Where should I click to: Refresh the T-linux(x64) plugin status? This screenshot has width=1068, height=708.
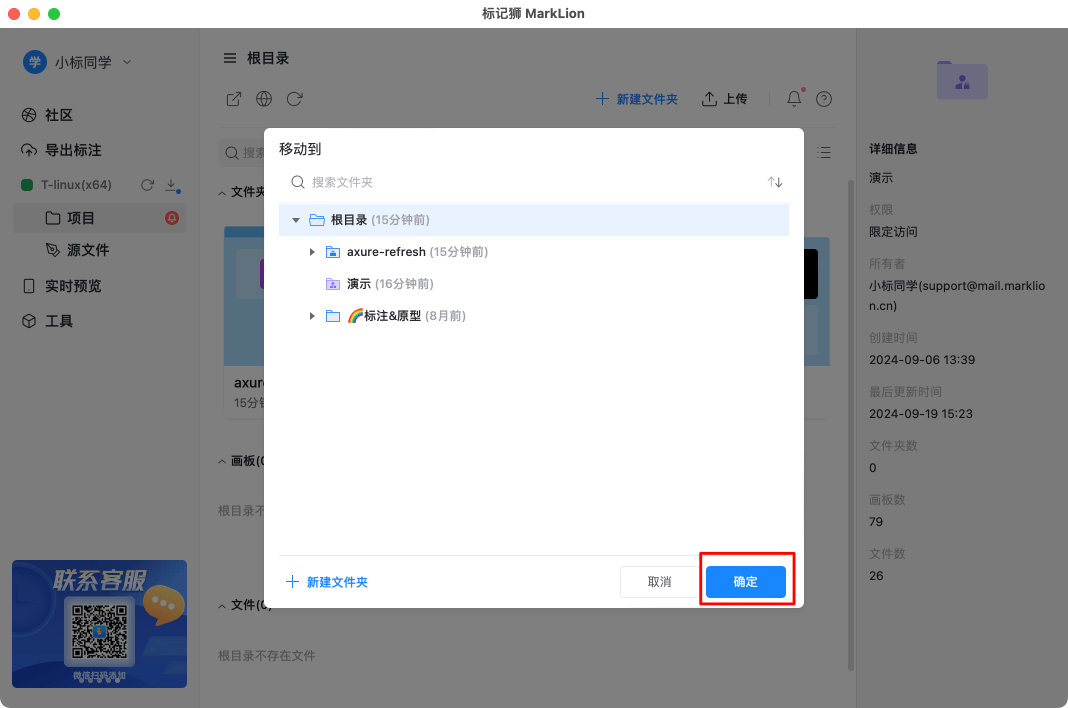[x=146, y=184]
